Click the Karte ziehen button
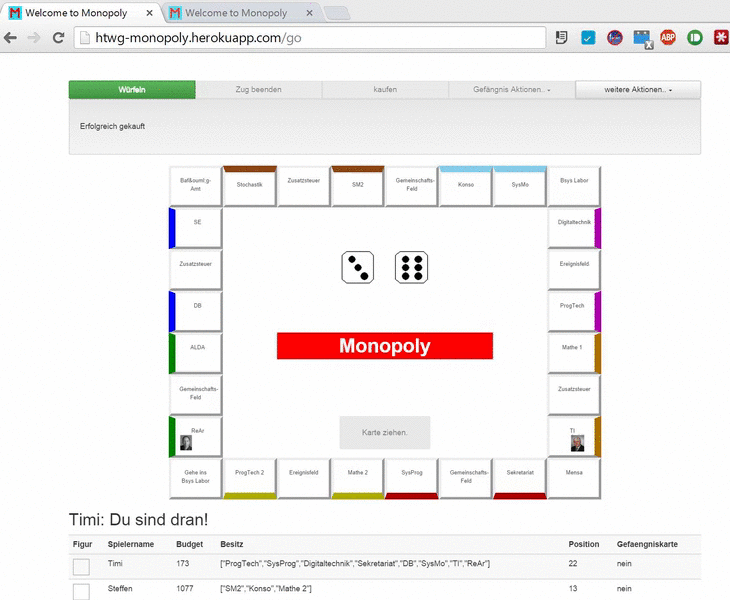 [385, 432]
